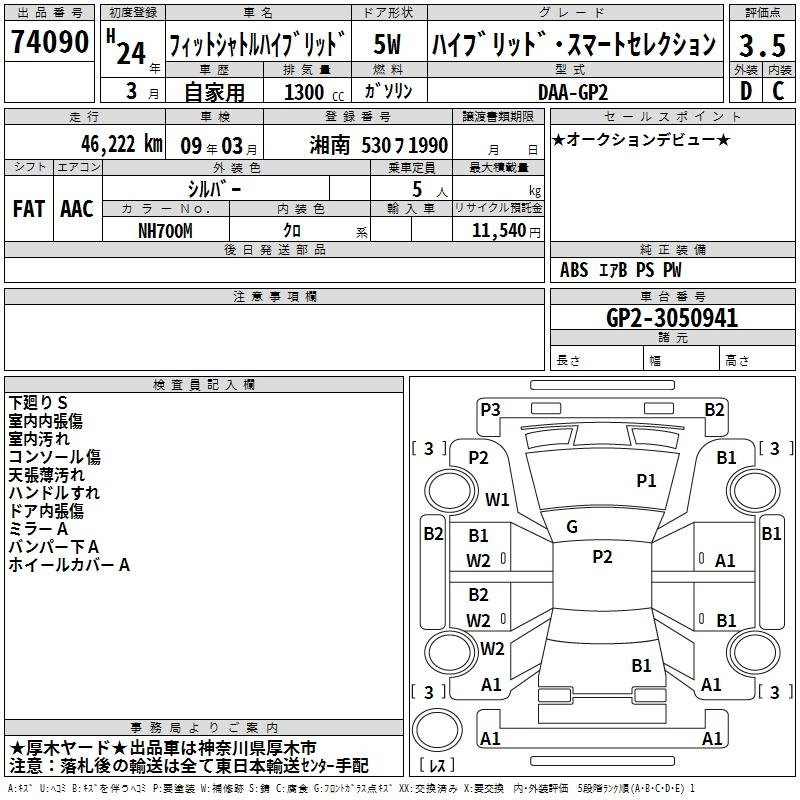Click the interior grade C
This screenshot has height=800, width=800.
click(778, 91)
